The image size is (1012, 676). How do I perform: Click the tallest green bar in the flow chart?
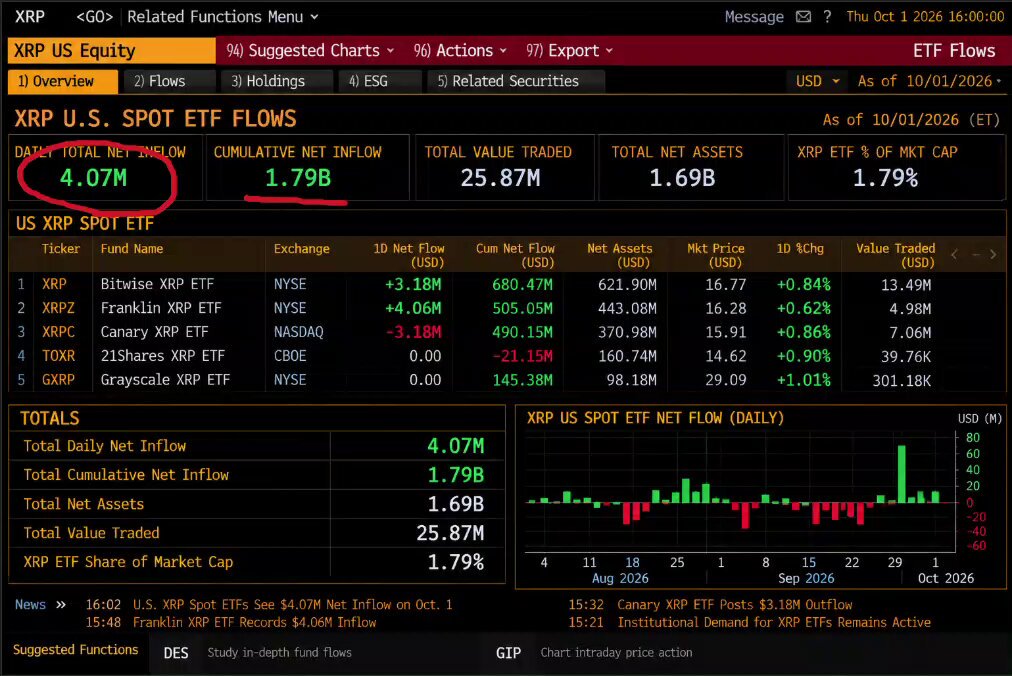[902, 474]
